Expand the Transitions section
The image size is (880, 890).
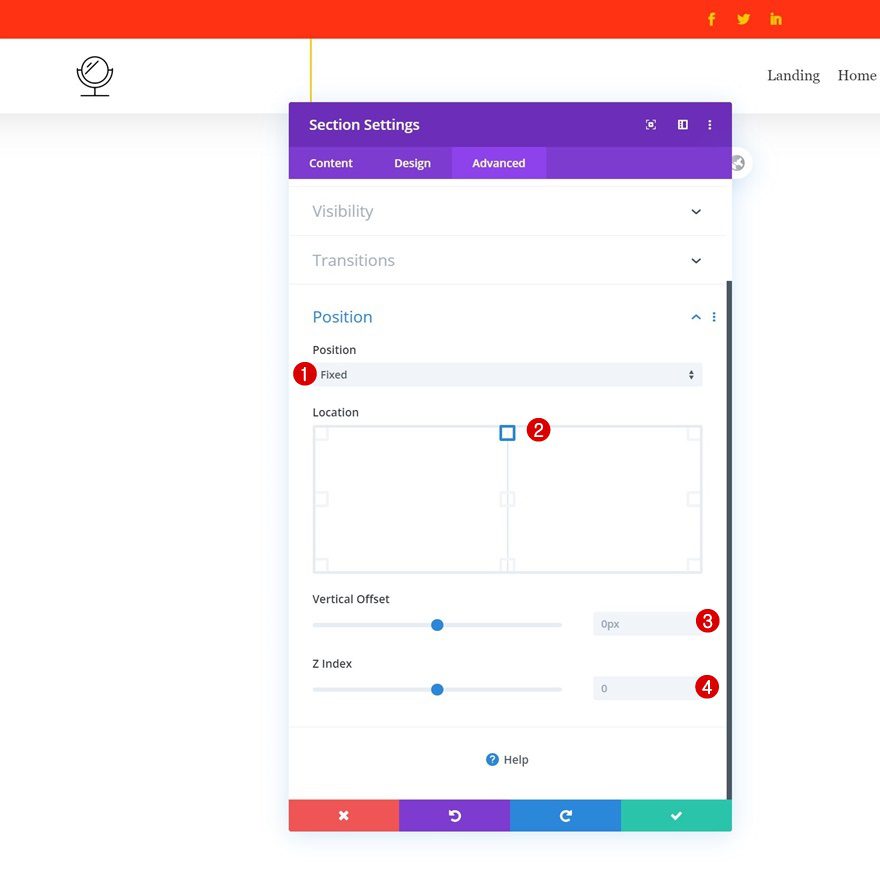click(x=695, y=260)
